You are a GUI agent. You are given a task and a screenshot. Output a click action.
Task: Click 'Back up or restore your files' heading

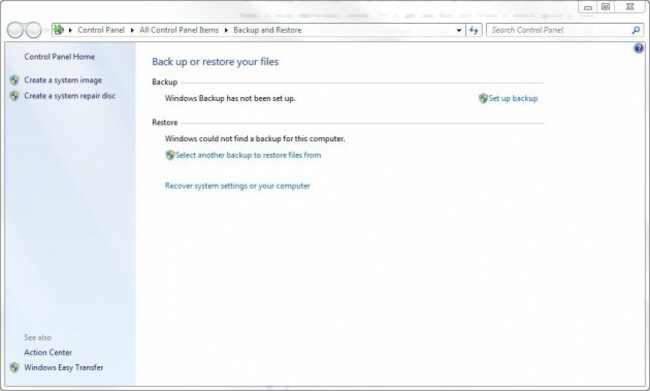coord(215,62)
